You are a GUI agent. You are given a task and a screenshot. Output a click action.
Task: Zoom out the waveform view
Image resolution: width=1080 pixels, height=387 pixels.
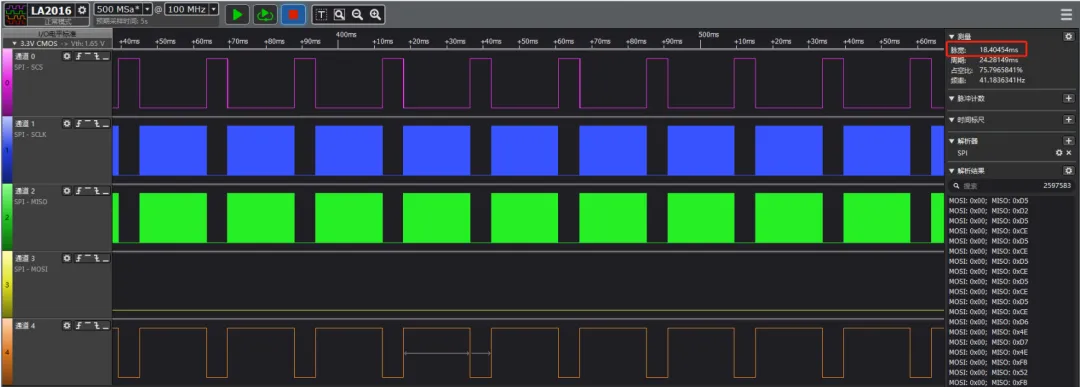point(357,14)
